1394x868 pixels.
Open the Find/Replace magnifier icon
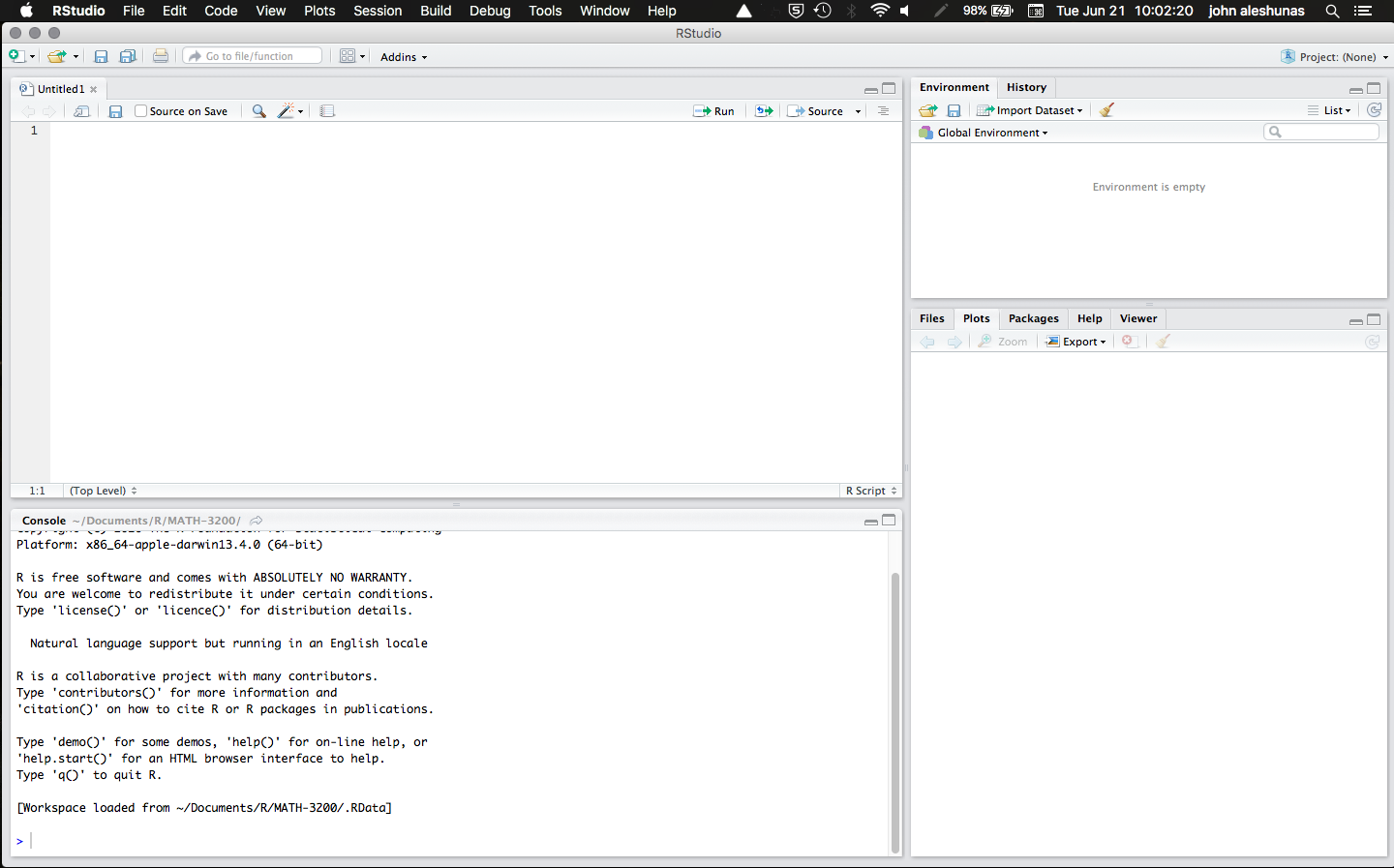click(x=258, y=110)
